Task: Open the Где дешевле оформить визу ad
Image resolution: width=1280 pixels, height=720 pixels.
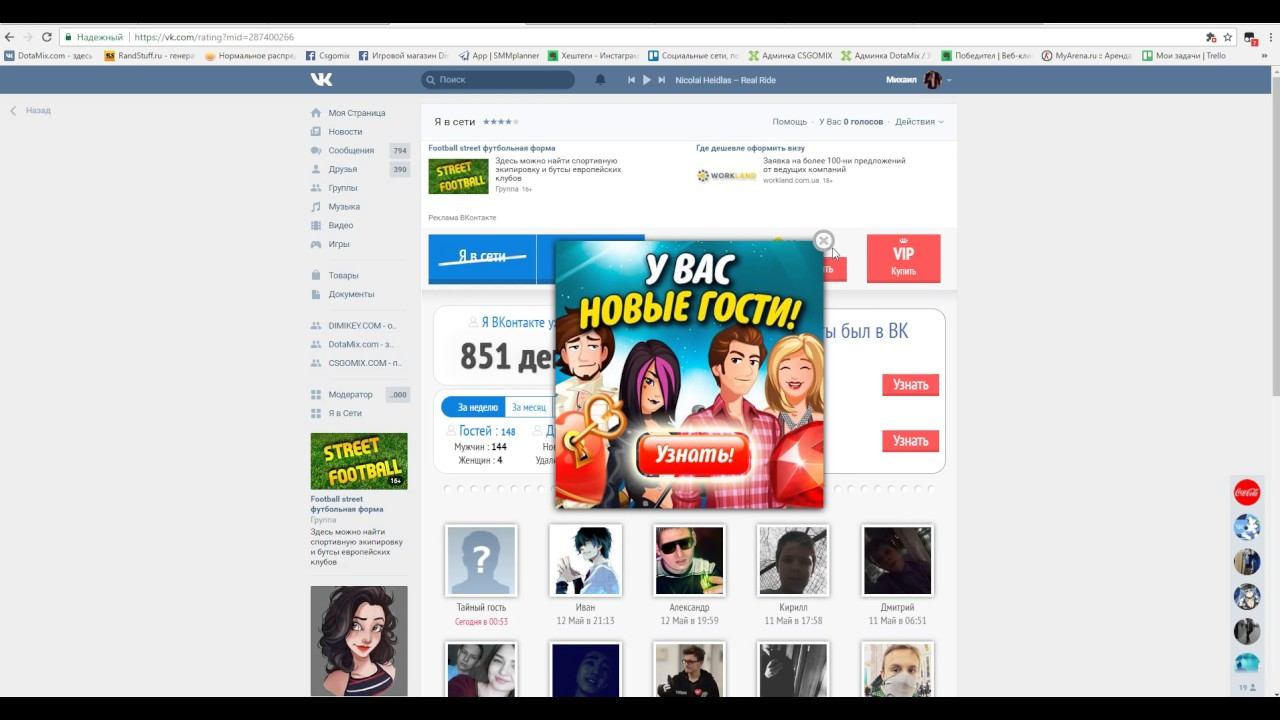Action: click(x=750, y=148)
